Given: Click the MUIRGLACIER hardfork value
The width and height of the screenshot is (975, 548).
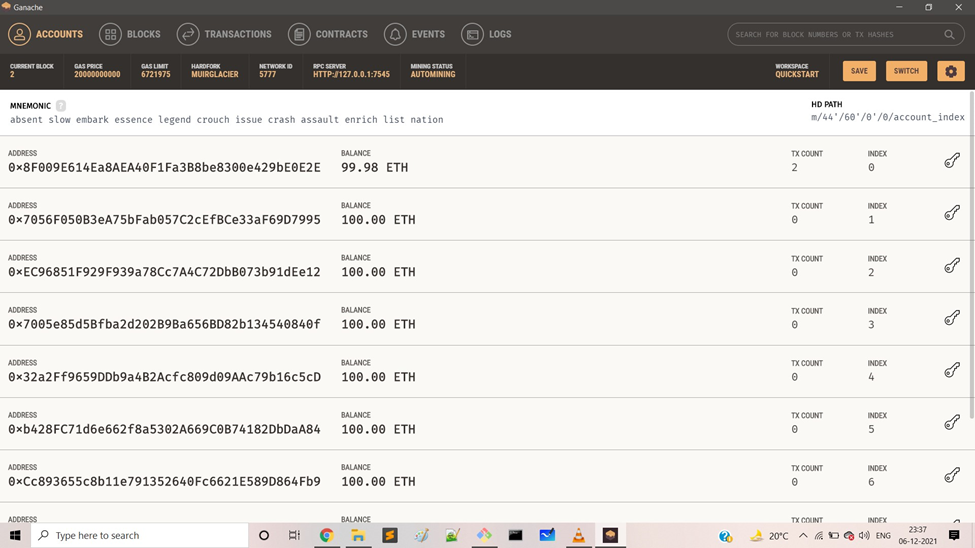Looking at the screenshot, I should (x=215, y=74).
